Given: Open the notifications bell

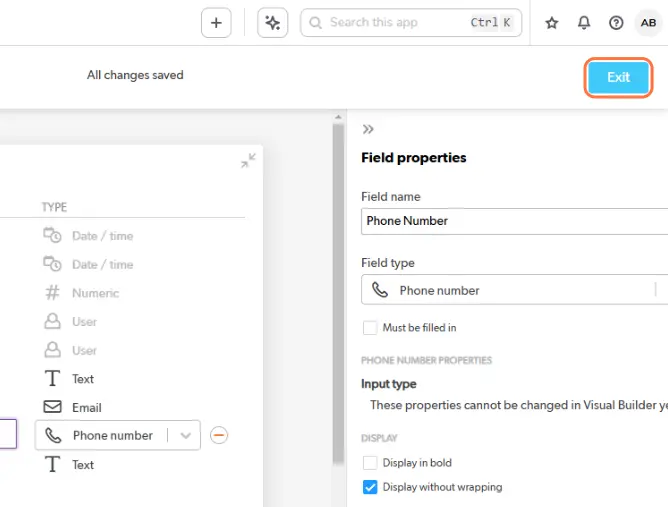Looking at the screenshot, I should [x=584, y=23].
